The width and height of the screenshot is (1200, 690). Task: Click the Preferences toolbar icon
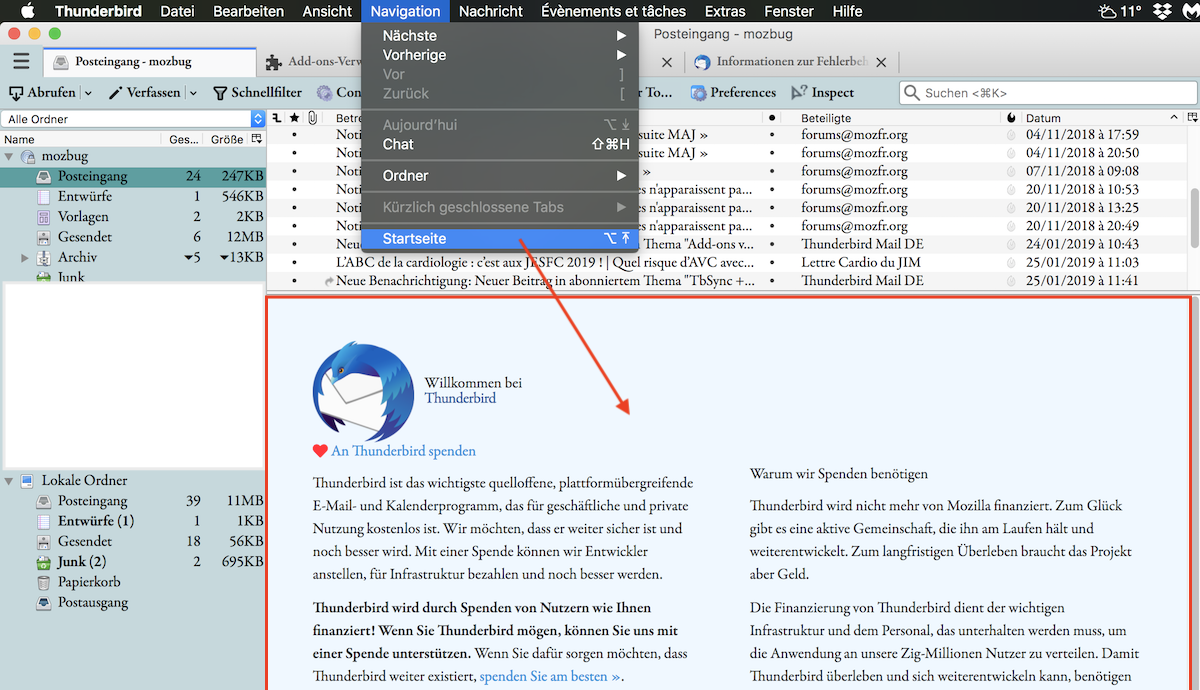click(x=697, y=93)
